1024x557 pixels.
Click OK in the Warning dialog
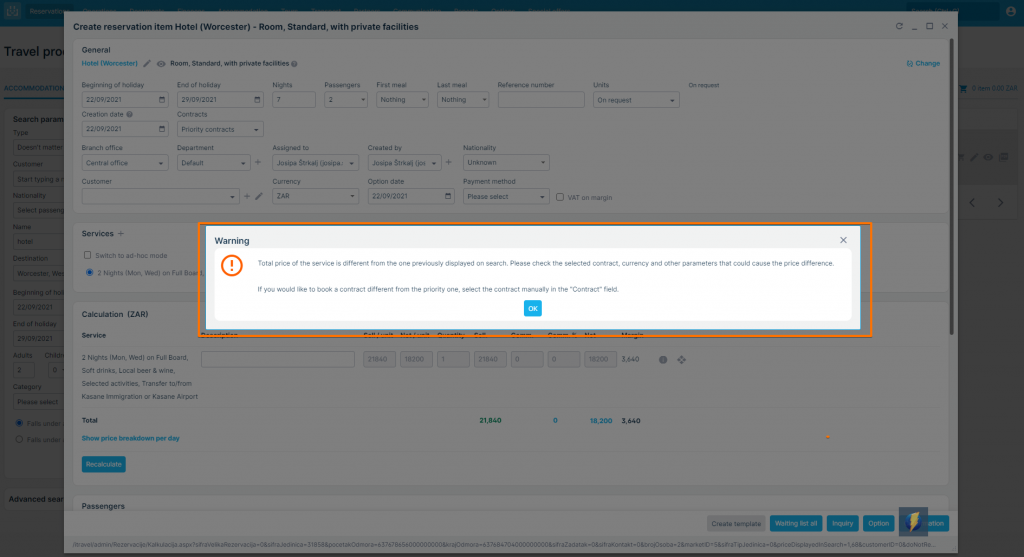pos(532,309)
